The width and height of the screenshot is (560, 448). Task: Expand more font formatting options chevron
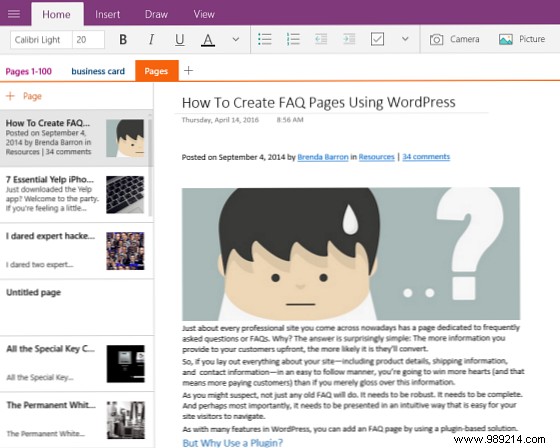(x=236, y=39)
